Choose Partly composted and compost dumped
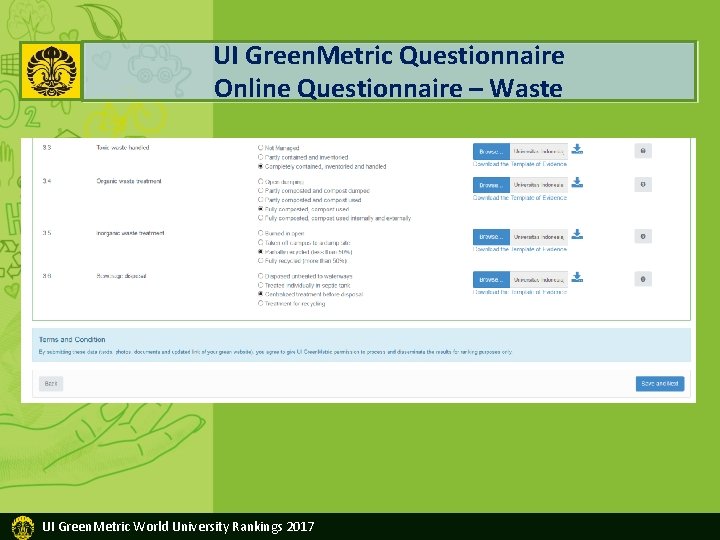This screenshot has height=540, width=720. pos(260,191)
